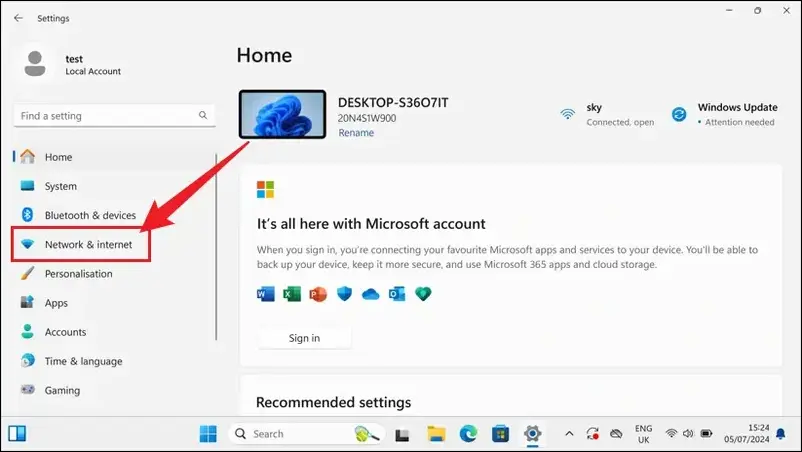This screenshot has height=452, width=802.
Task: Click the Settings gear on taskbar
Action: pyautogui.click(x=532, y=434)
